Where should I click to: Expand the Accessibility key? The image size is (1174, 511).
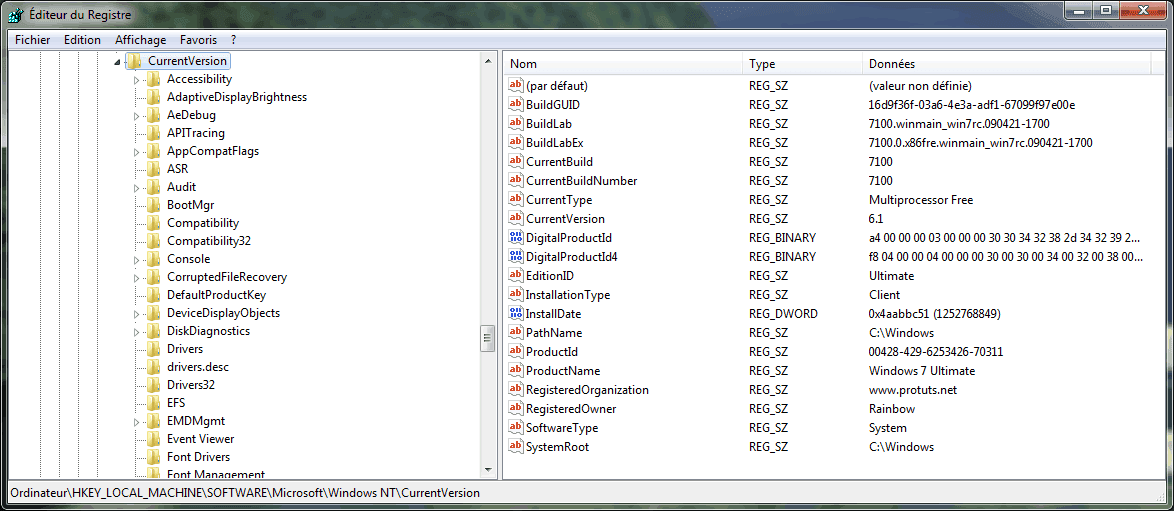tap(136, 79)
